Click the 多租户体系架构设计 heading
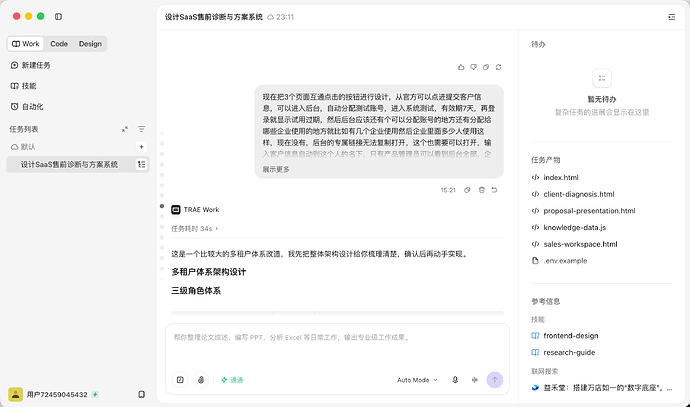 209,272
